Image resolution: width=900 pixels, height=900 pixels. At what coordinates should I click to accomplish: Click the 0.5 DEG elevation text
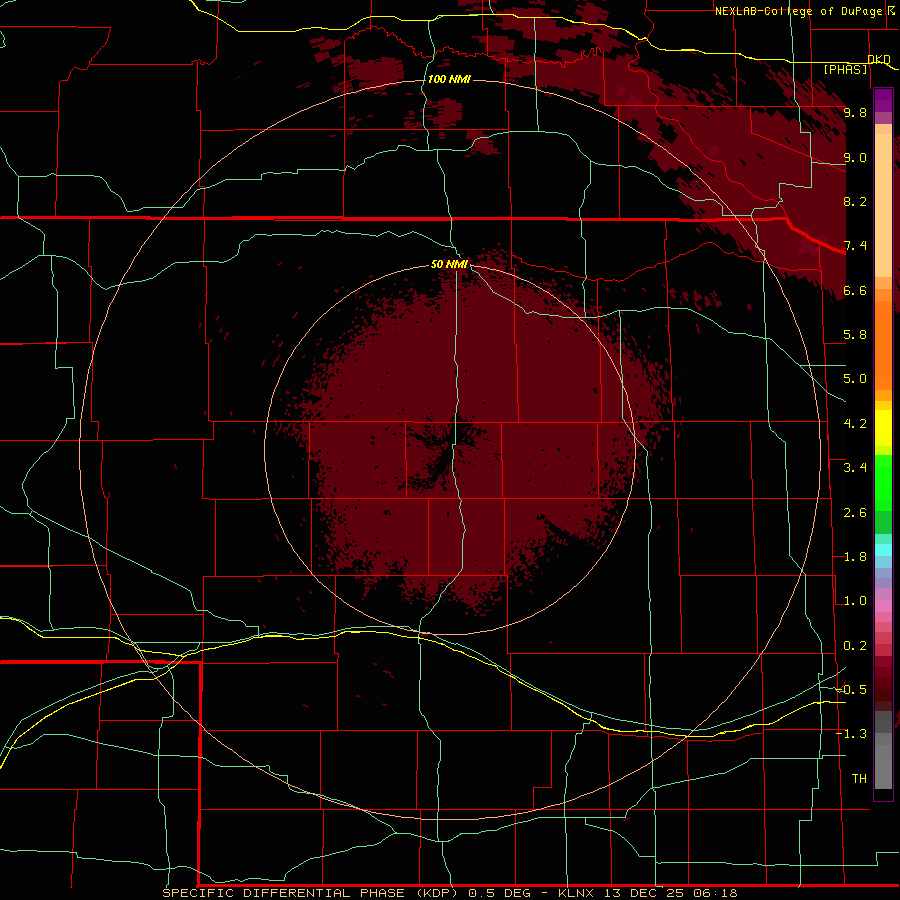coord(501,893)
